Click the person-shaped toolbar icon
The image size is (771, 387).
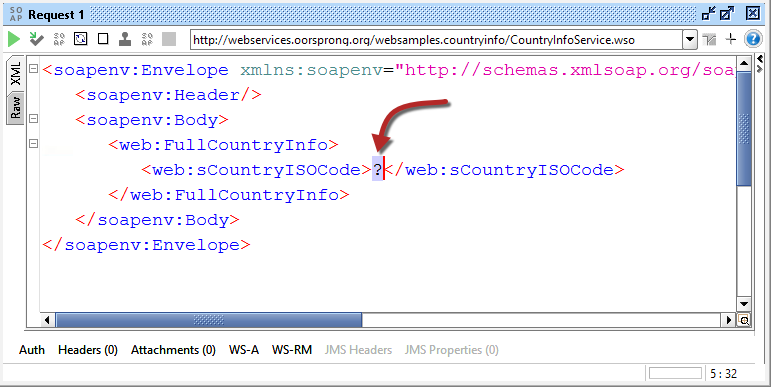[x=125, y=39]
